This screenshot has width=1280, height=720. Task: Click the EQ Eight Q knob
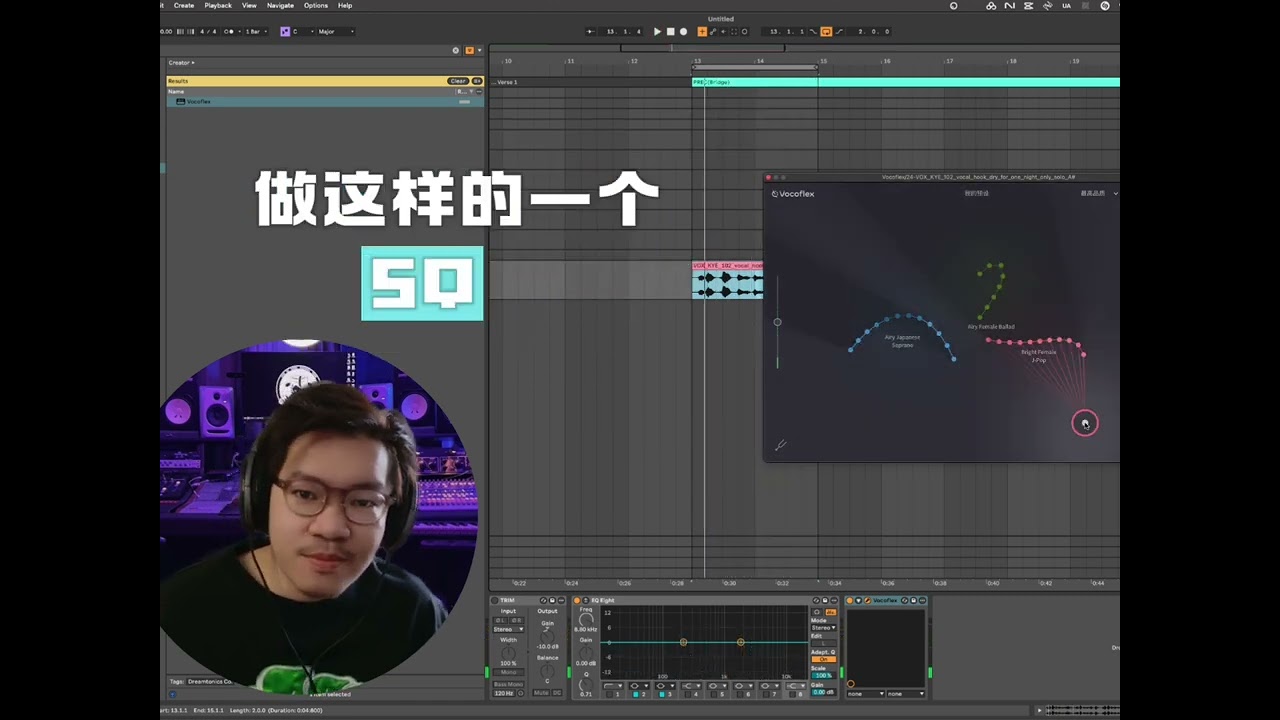click(x=586, y=685)
